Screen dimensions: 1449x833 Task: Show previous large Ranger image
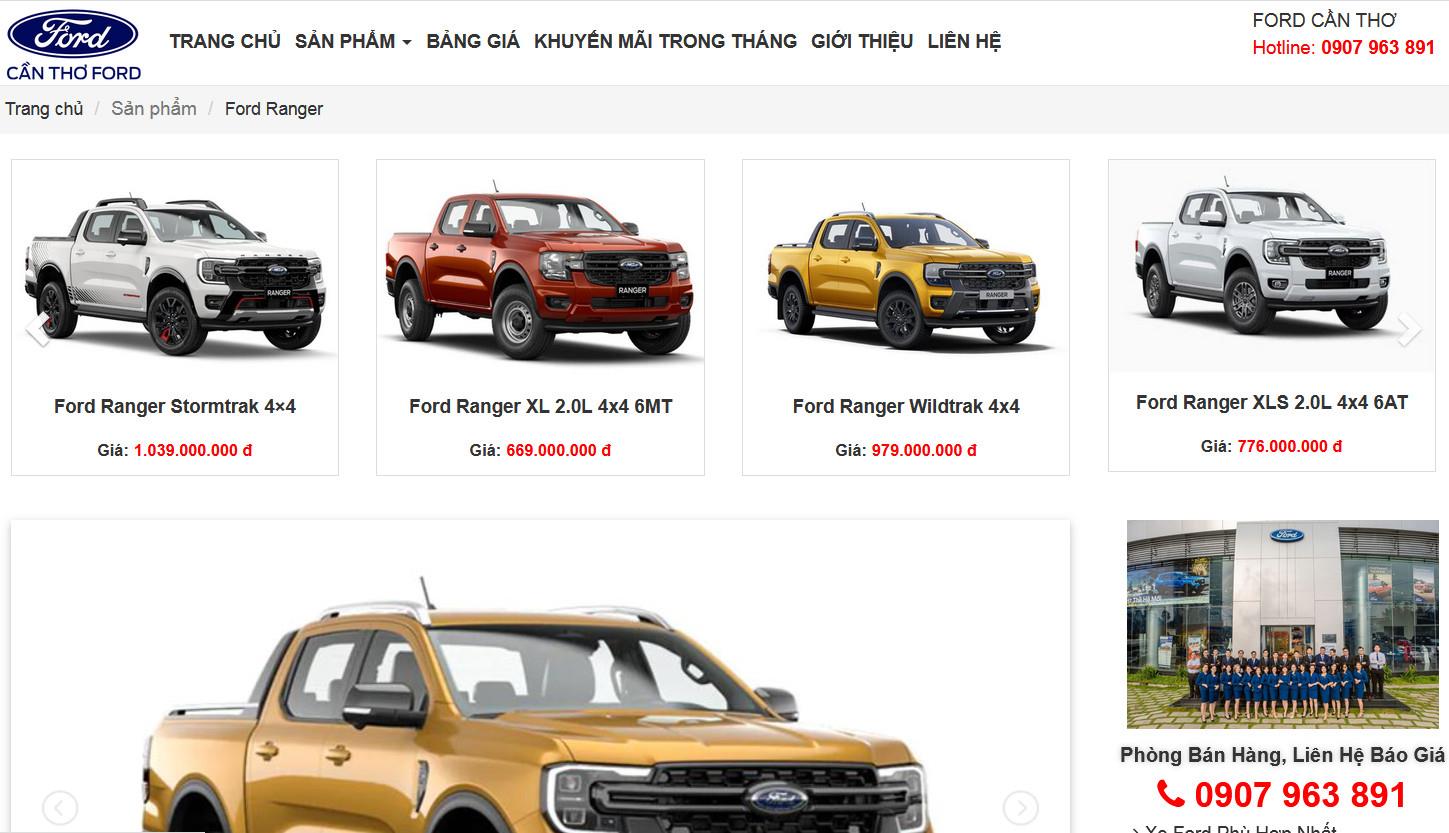(60, 807)
